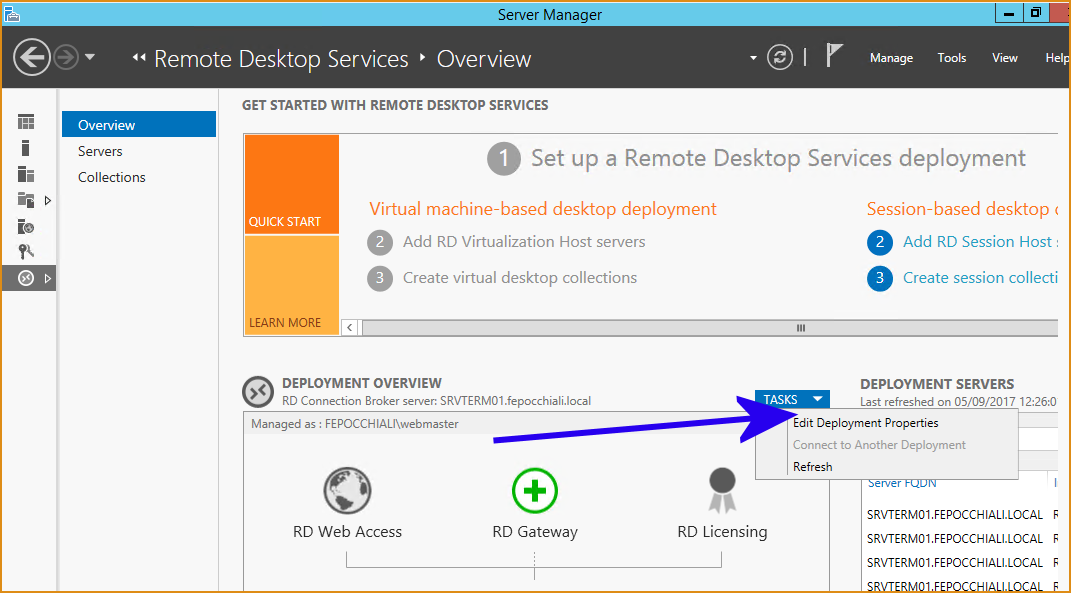Open the Tools menu

click(x=951, y=58)
